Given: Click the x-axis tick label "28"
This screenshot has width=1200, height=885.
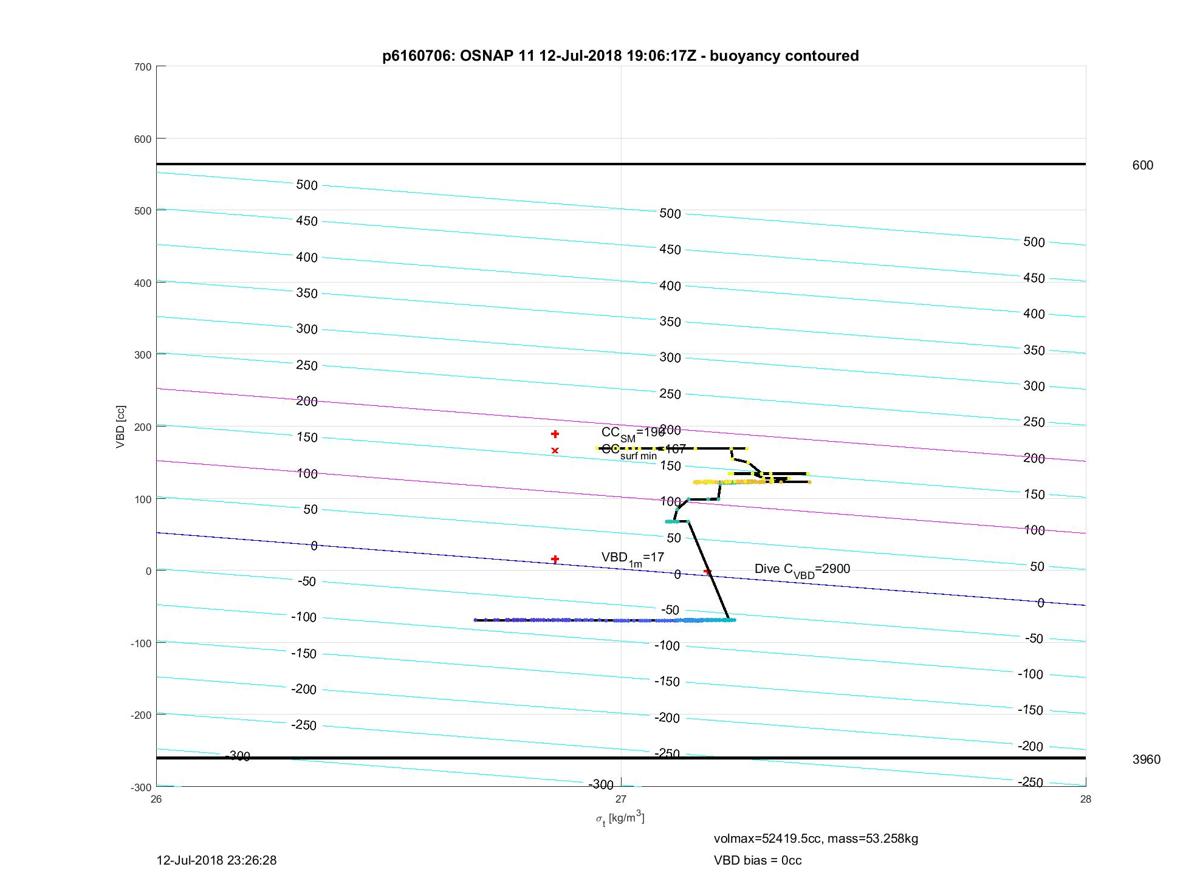Looking at the screenshot, I should click(1086, 799).
